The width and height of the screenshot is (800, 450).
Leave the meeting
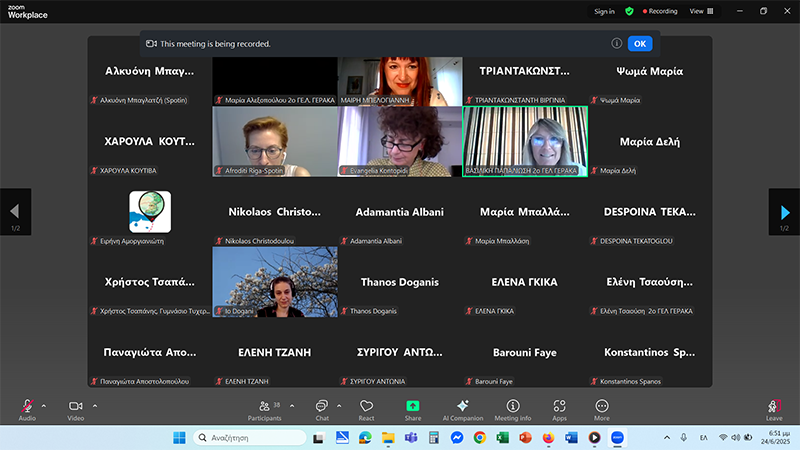click(774, 407)
